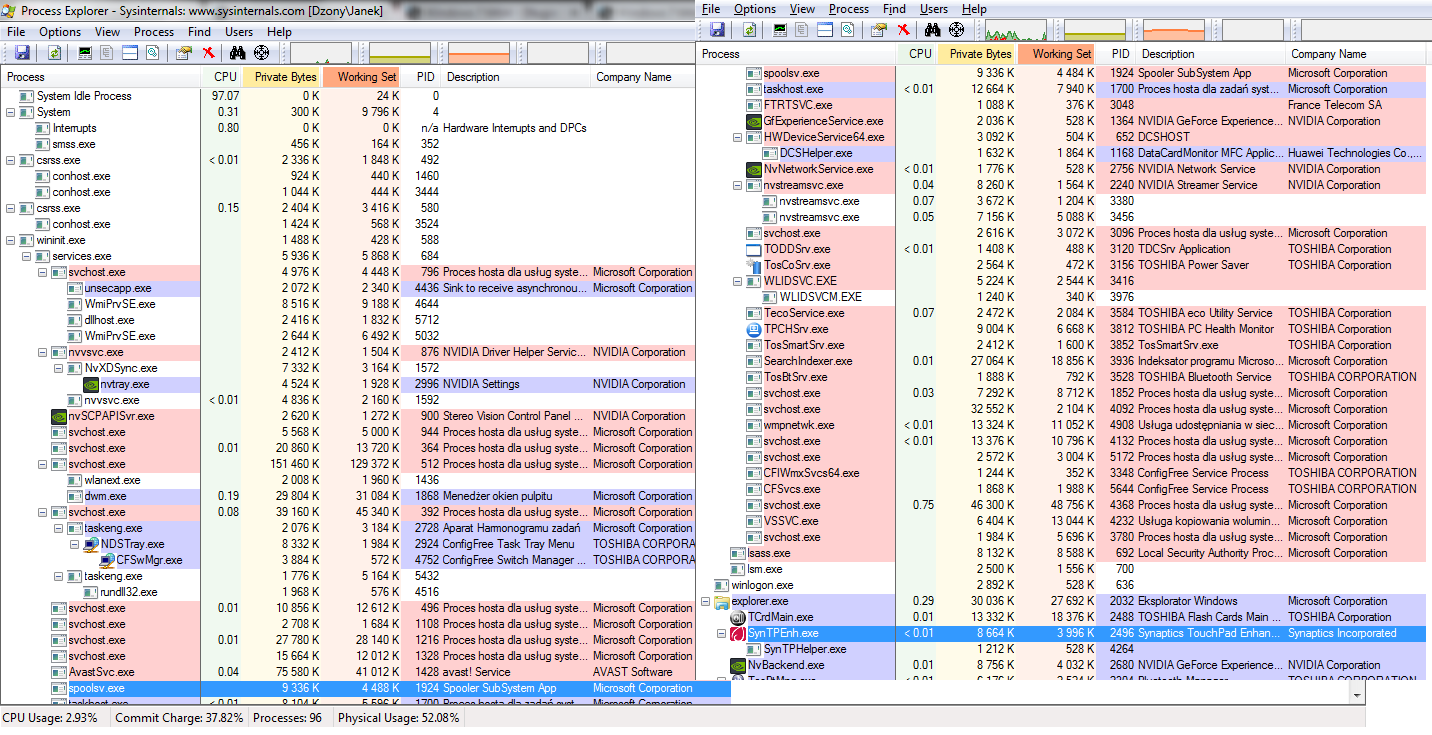Click crosshair target icon in left window toolbar
The width and height of the screenshot is (1432, 735).
pos(262,53)
